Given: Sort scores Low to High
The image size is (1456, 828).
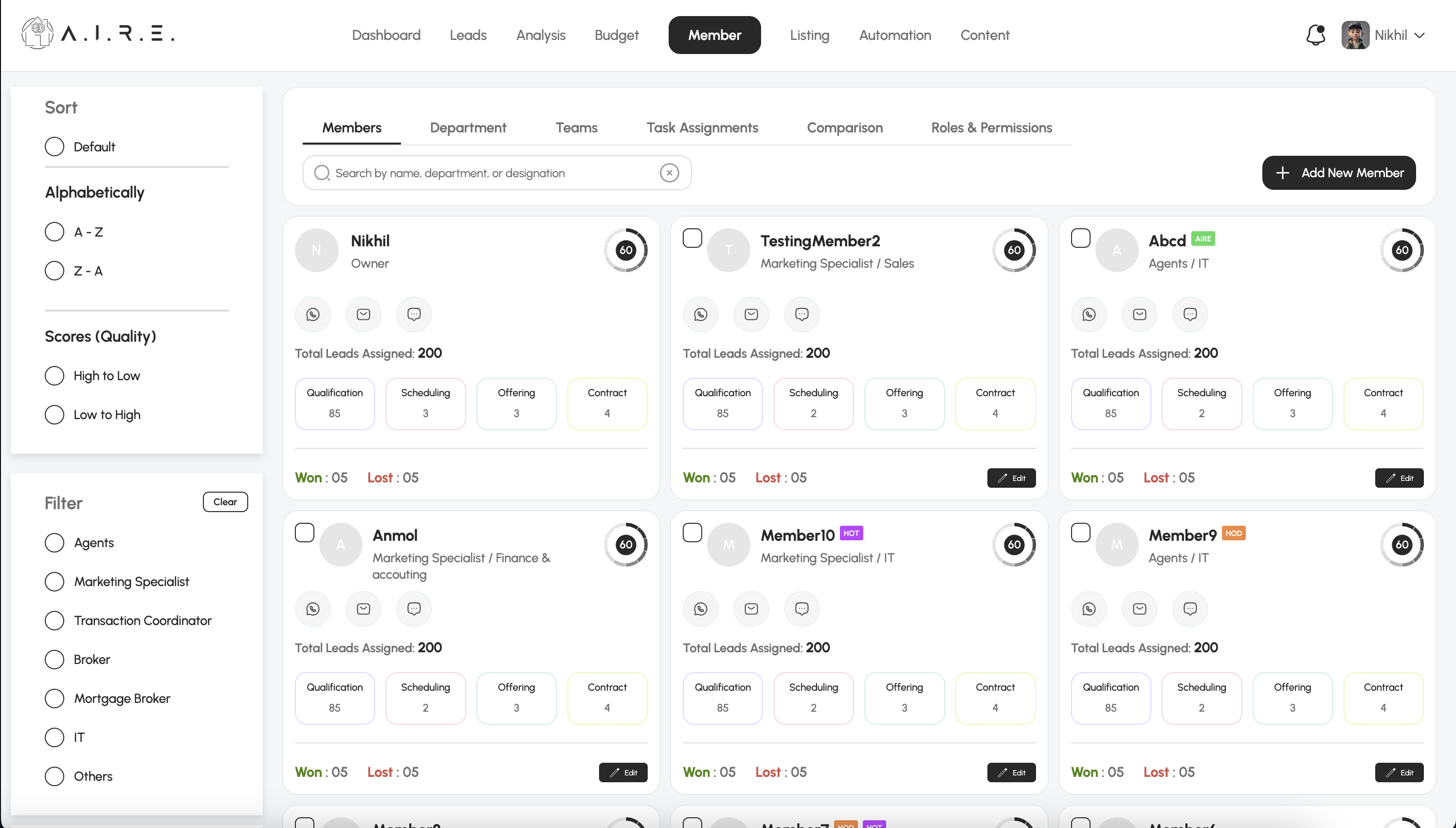Looking at the screenshot, I should (55, 414).
